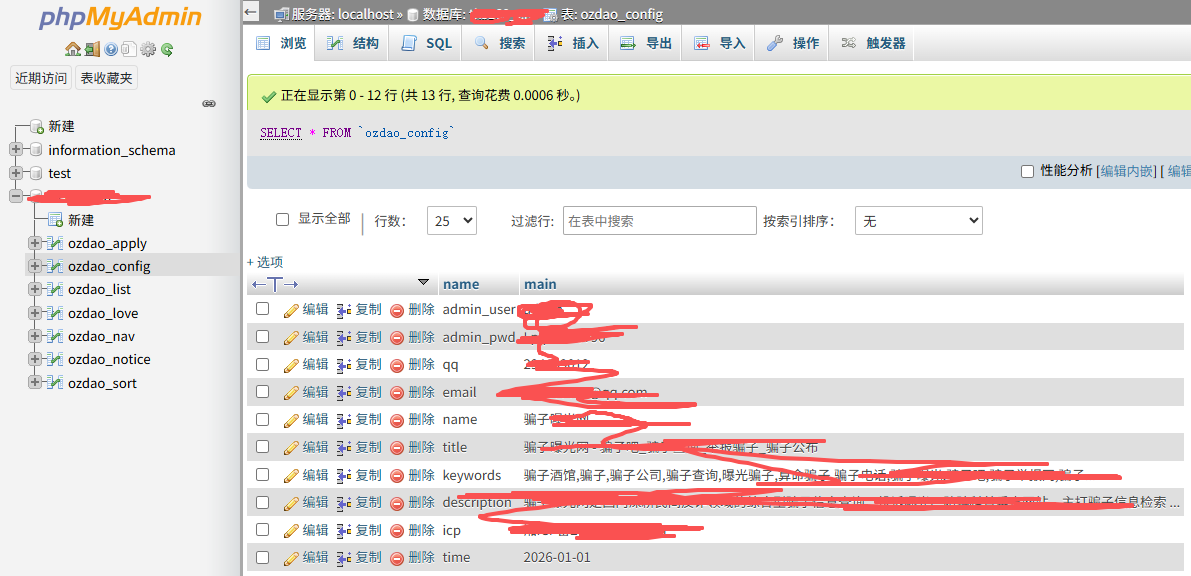Screen dimensions: 1191x576
Task: Click the server icon in breadcrumb
Action: (281, 14)
